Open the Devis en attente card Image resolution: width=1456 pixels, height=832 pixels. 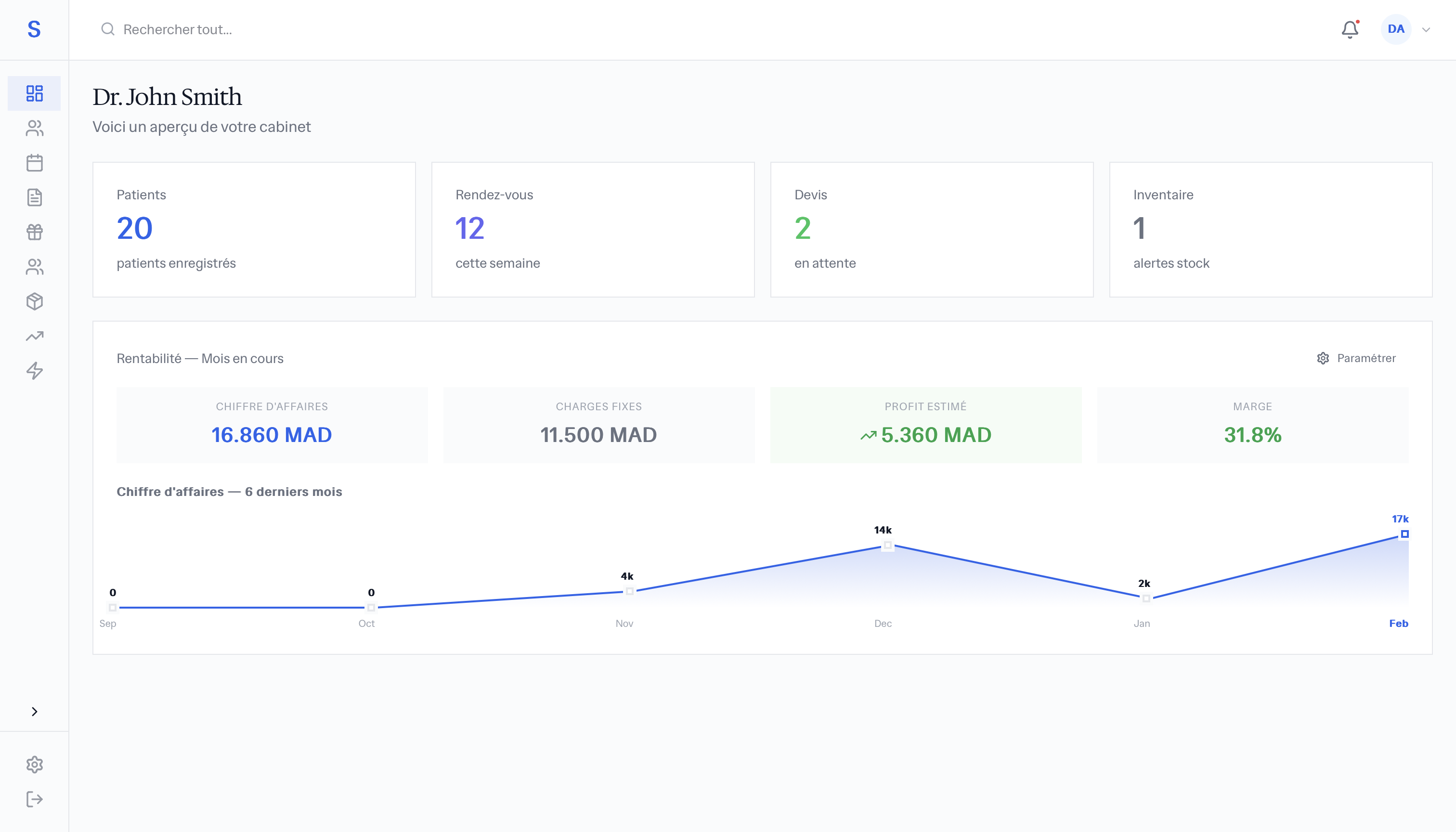pyautogui.click(x=932, y=230)
